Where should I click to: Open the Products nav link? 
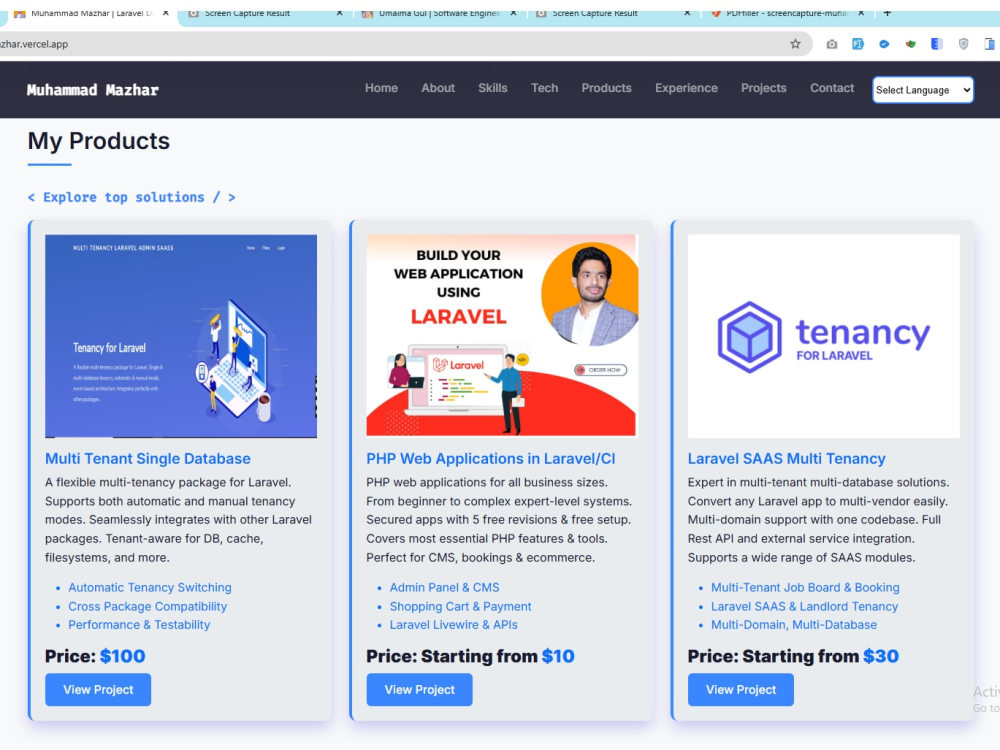click(607, 88)
